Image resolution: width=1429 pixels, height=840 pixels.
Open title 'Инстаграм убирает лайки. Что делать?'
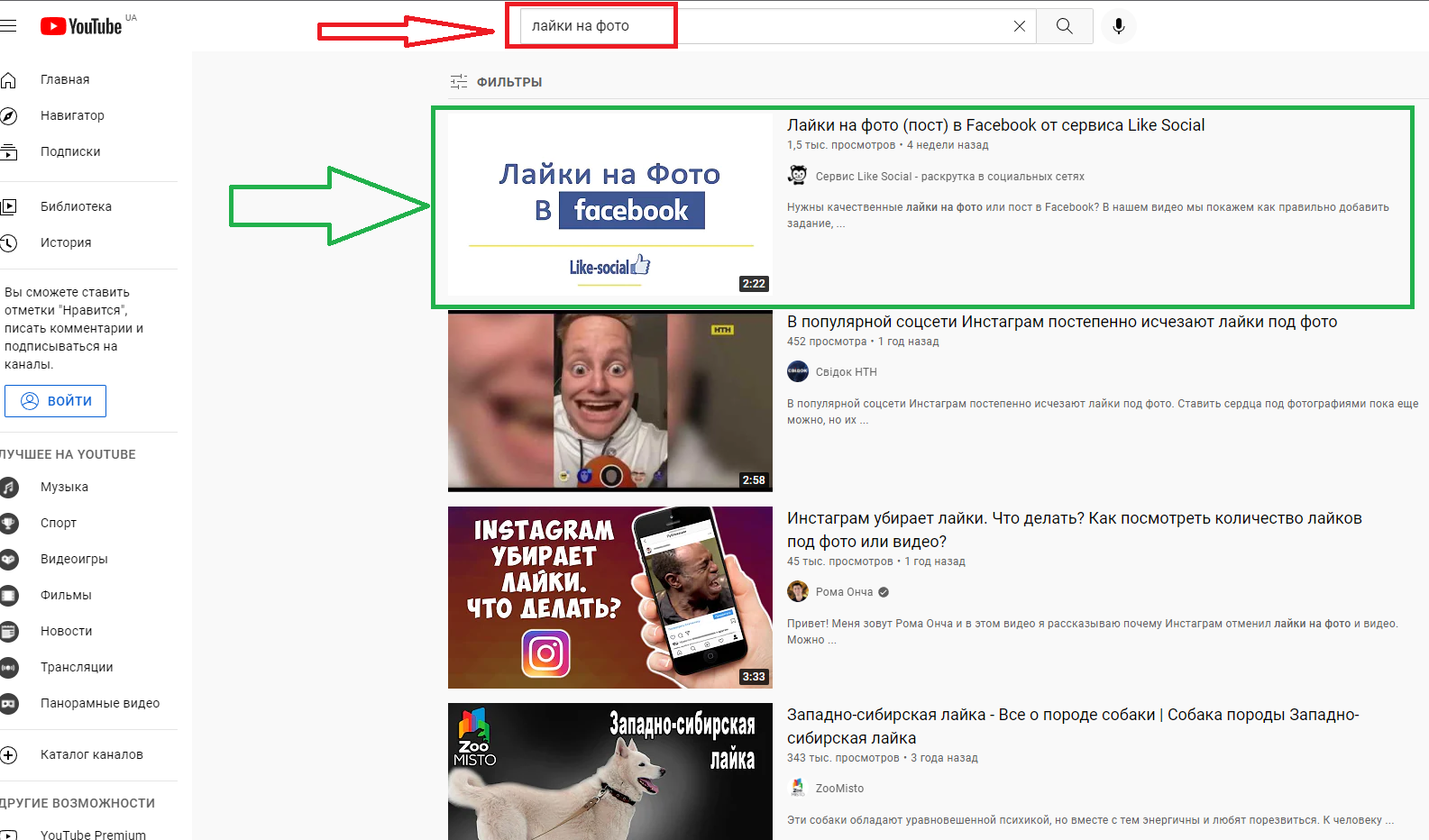[1074, 530]
